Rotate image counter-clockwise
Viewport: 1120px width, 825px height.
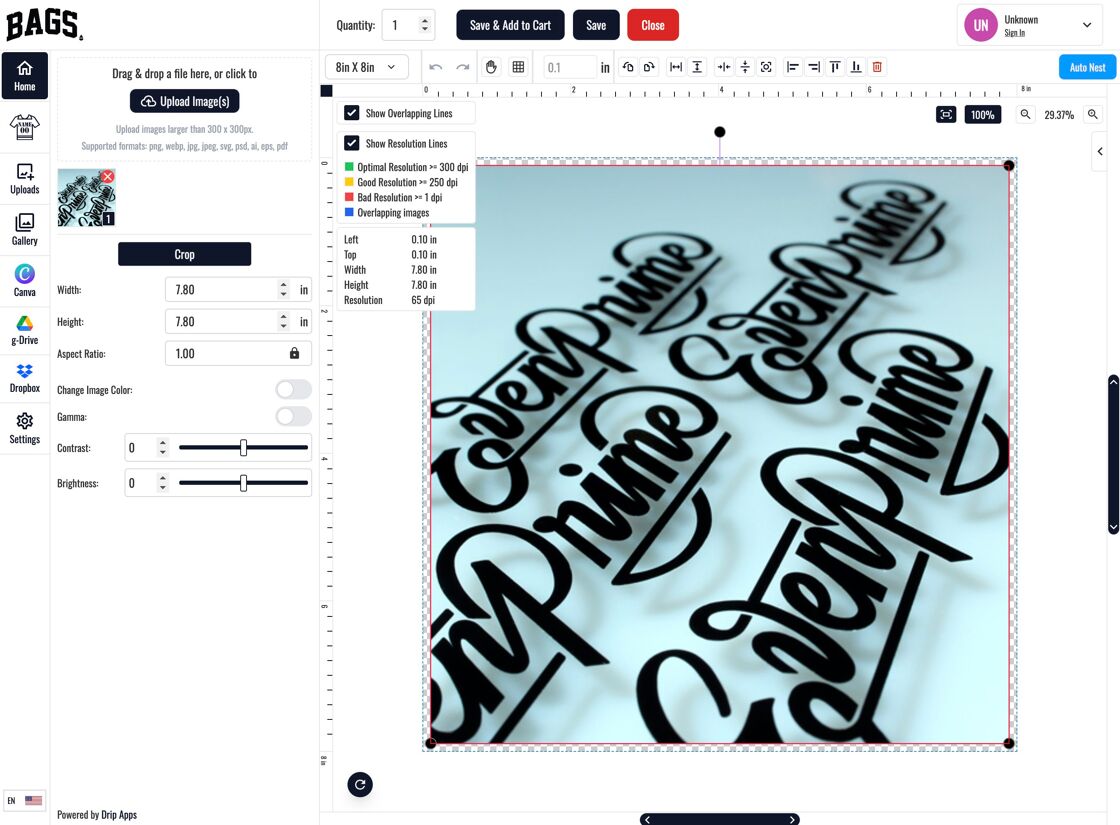(628, 67)
